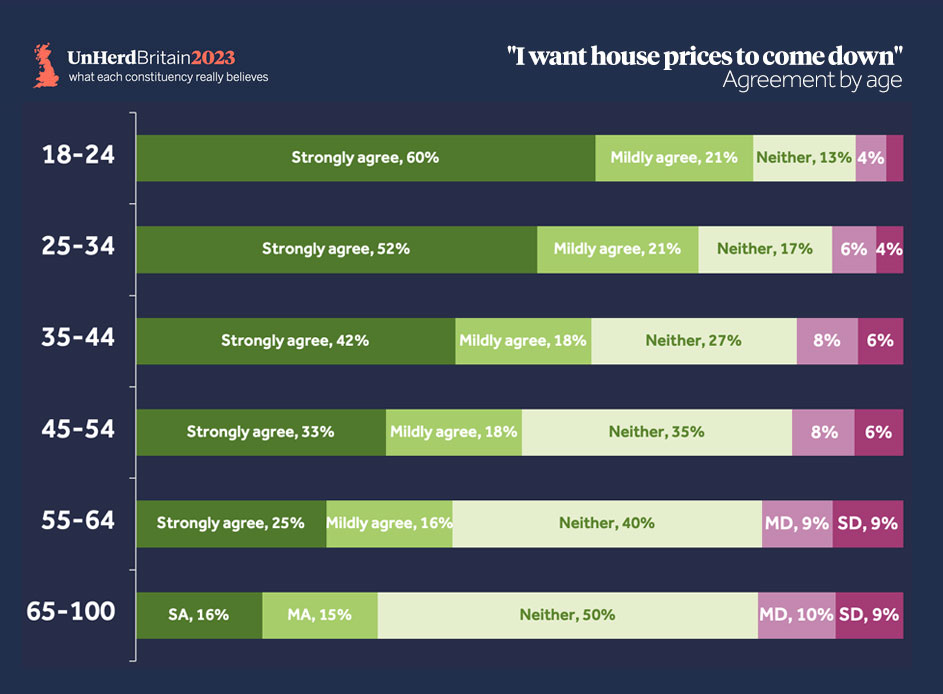Select the "I want house prices to come down" title

click(704, 57)
